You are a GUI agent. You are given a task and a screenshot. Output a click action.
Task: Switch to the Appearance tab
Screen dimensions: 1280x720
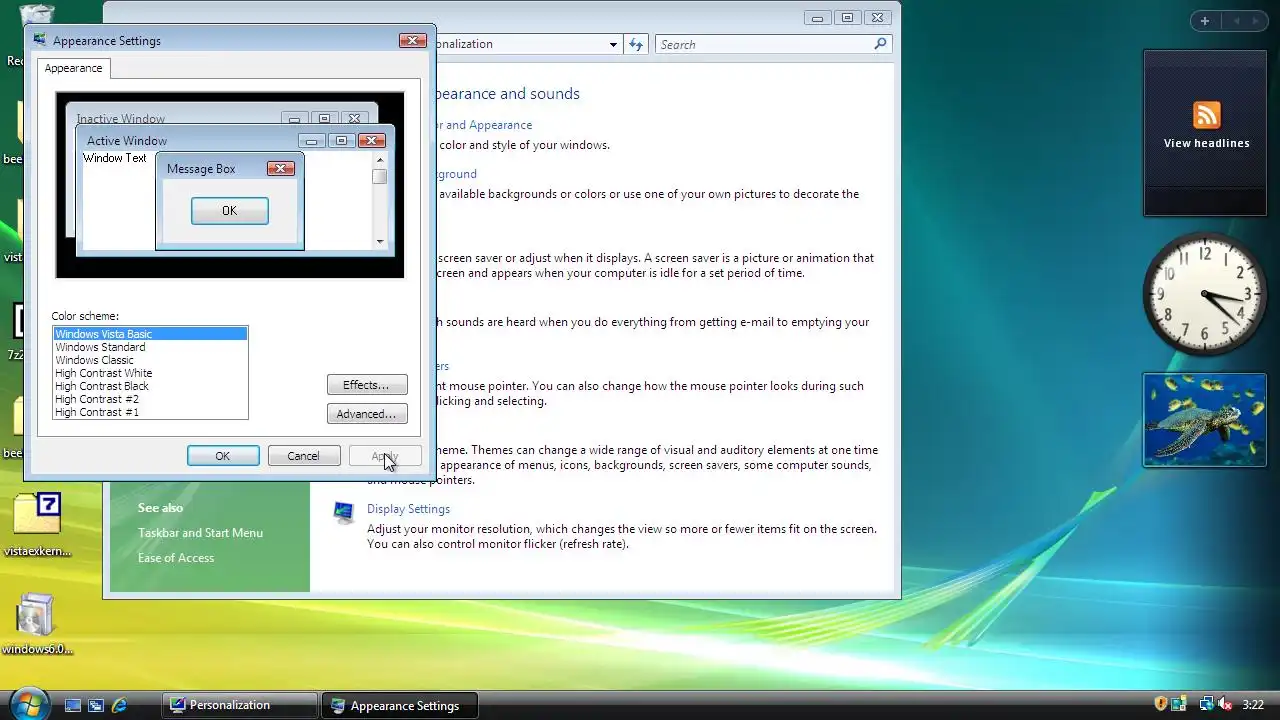[73, 68]
